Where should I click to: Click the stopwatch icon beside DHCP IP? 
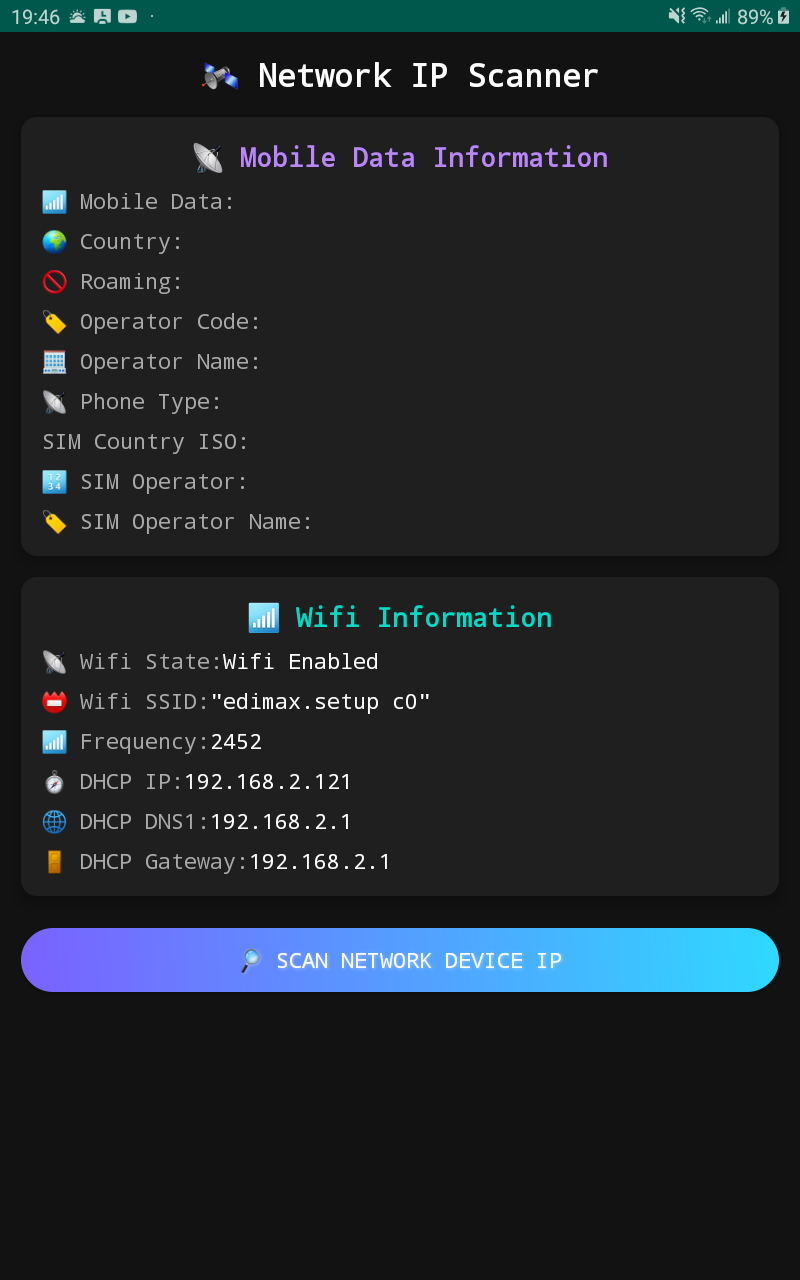(x=54, y=782)
